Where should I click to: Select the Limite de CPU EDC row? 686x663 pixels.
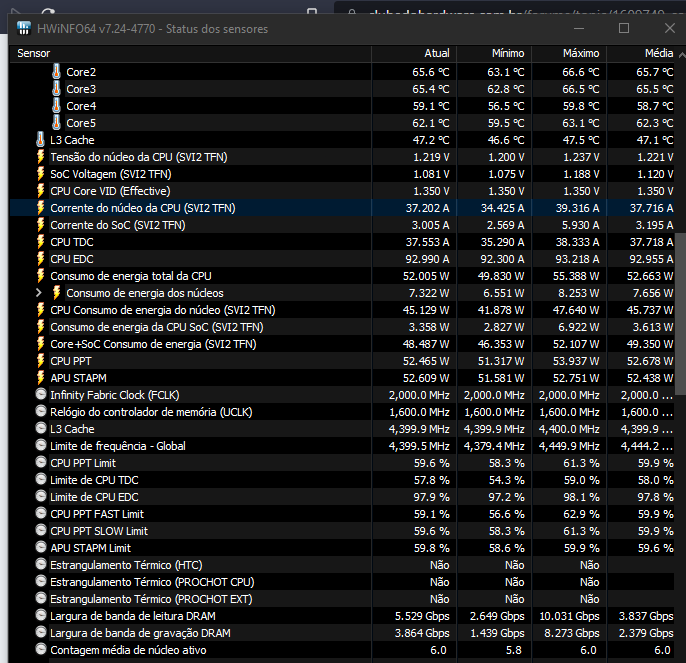(343, 497)
